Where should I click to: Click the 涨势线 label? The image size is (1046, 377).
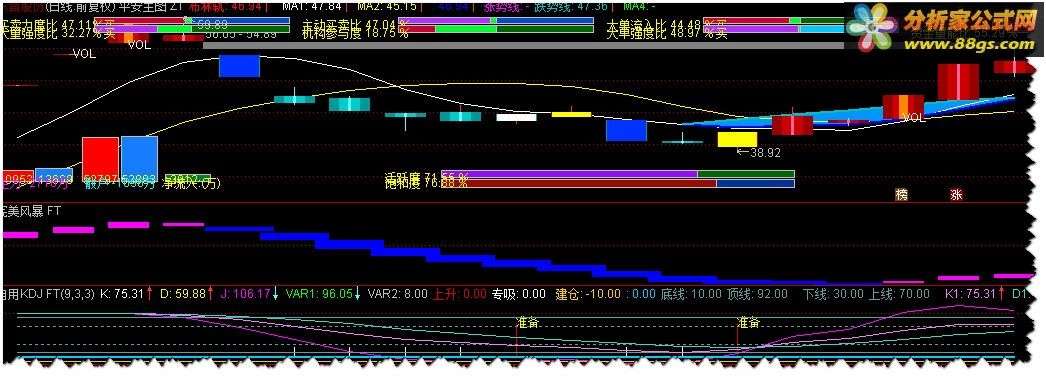(x=506, y=6)
